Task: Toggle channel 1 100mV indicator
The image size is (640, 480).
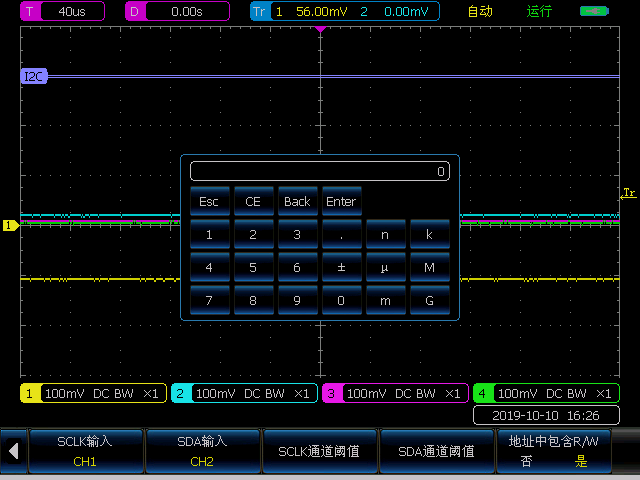Action: (x=92, y=394)
